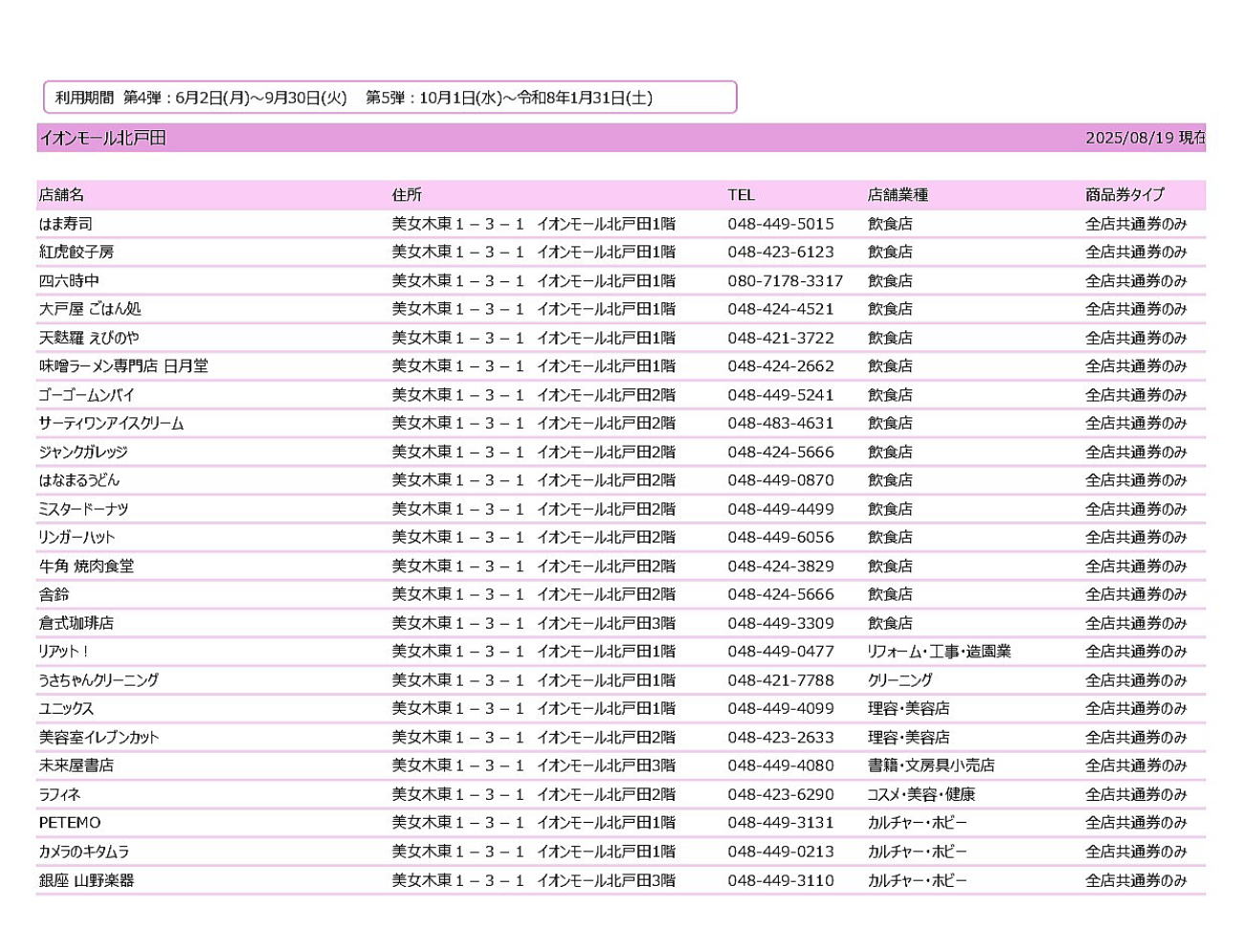Click the イオンモール北戸田 section title
This screenshot has height=952, width=1244.
(102, 139)
